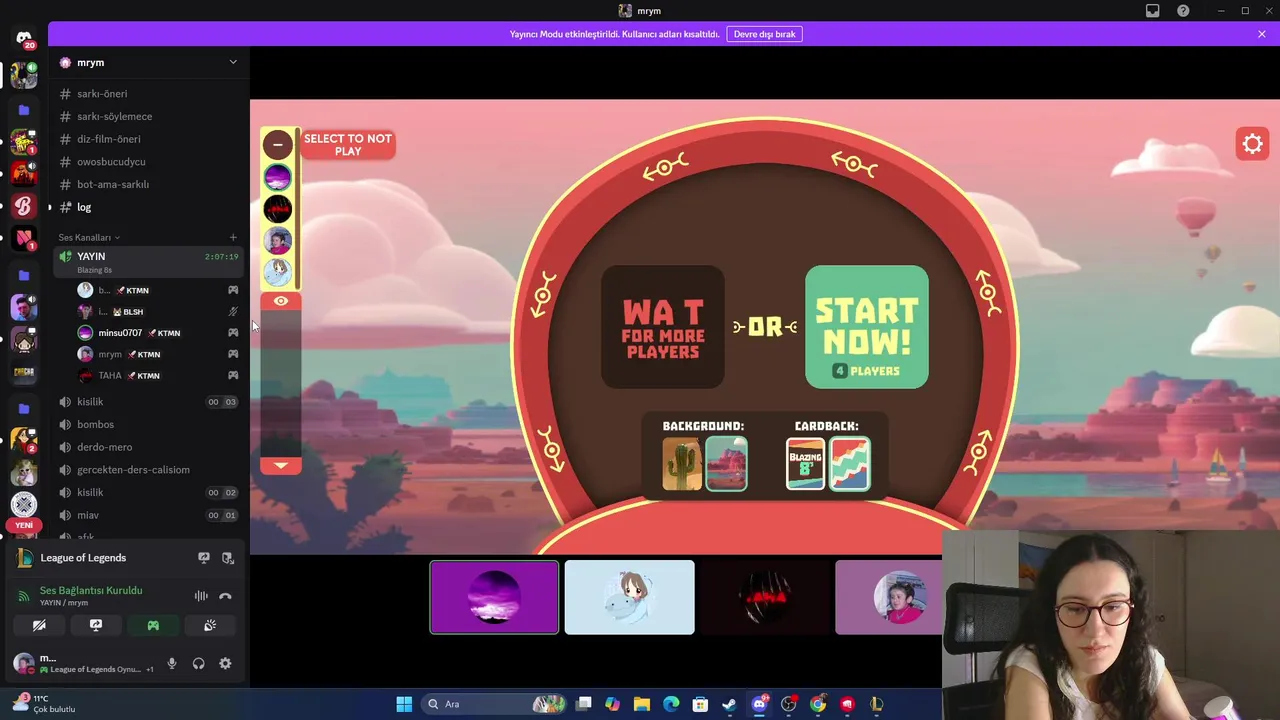Click user TAHA in voice channel
Screen dimensions: 1280x720
(x=158, y=376)
